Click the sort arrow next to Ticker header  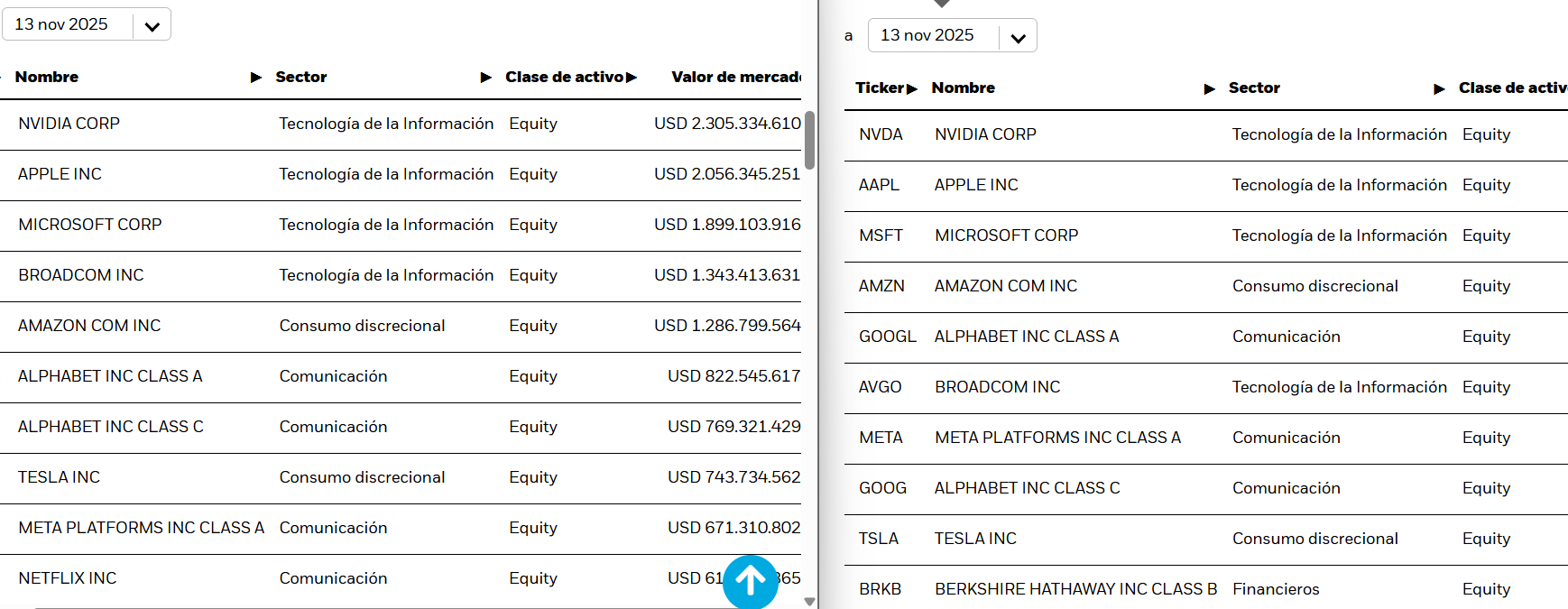tap(912, 88)
